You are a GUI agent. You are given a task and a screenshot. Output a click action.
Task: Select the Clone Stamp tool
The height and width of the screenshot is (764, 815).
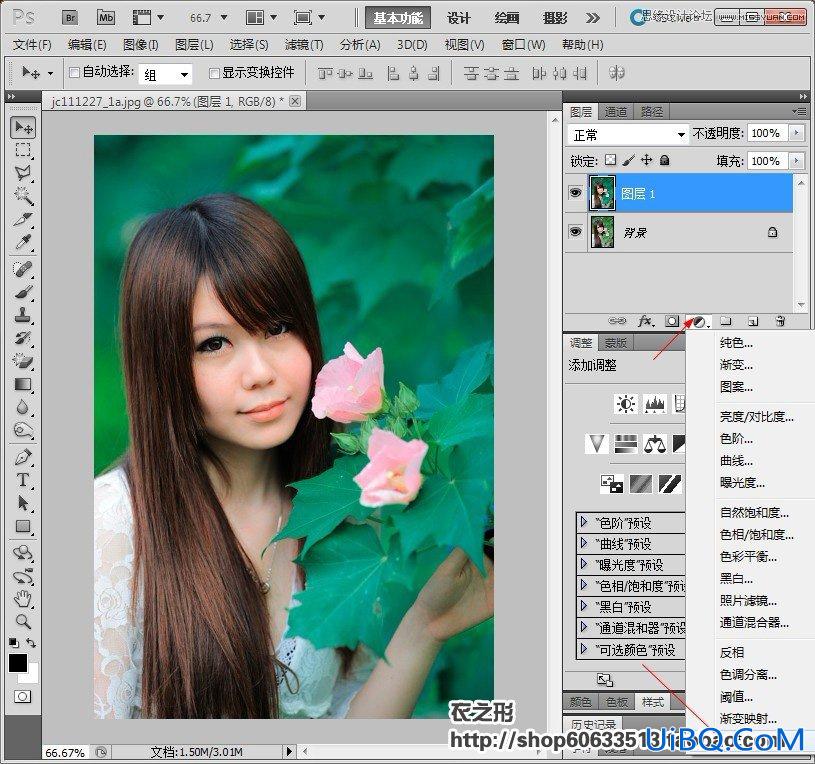[22, 315]
